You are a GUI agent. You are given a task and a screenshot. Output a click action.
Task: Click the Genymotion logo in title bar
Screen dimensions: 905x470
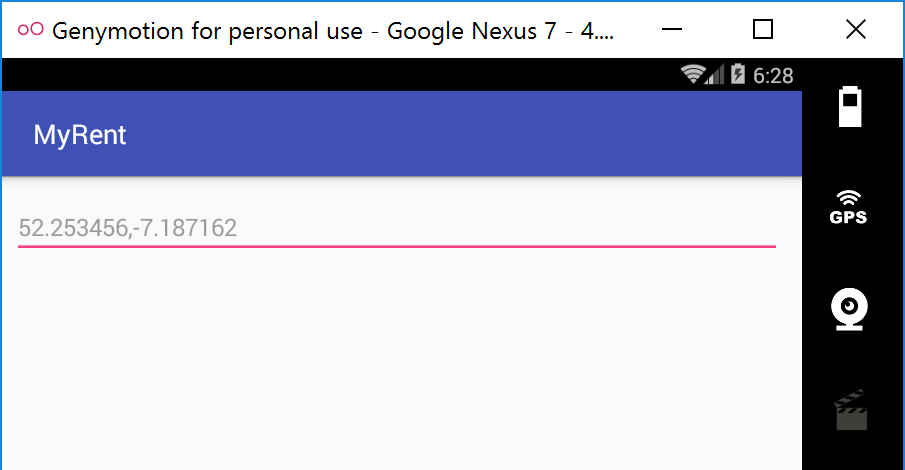pos(30,30)
